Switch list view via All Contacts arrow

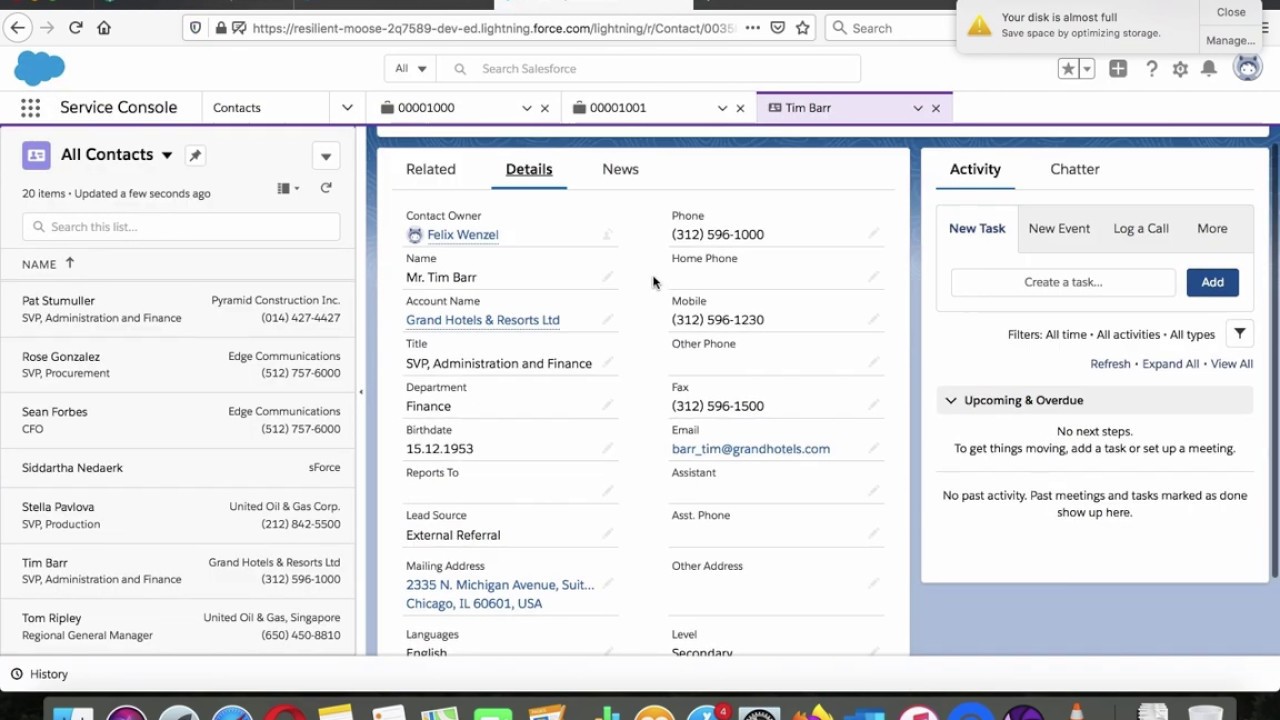pos(167,155)
